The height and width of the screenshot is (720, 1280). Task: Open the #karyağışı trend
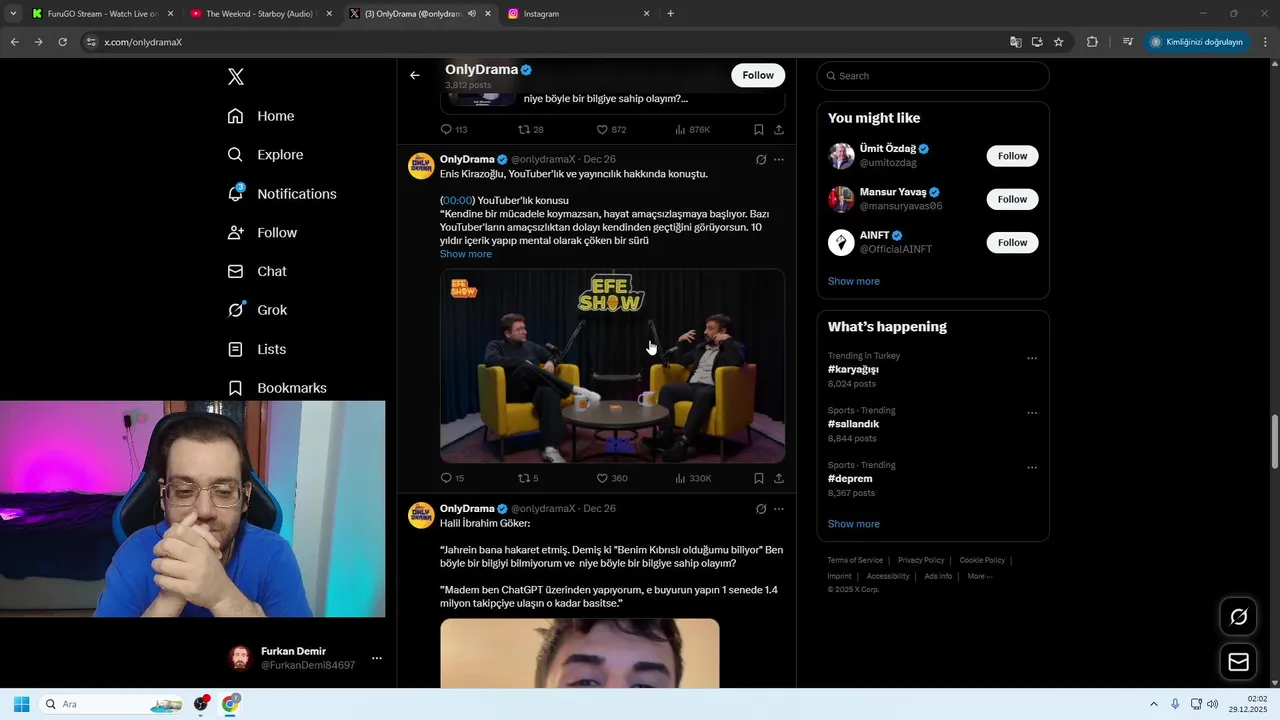click(x=853, y=369)
